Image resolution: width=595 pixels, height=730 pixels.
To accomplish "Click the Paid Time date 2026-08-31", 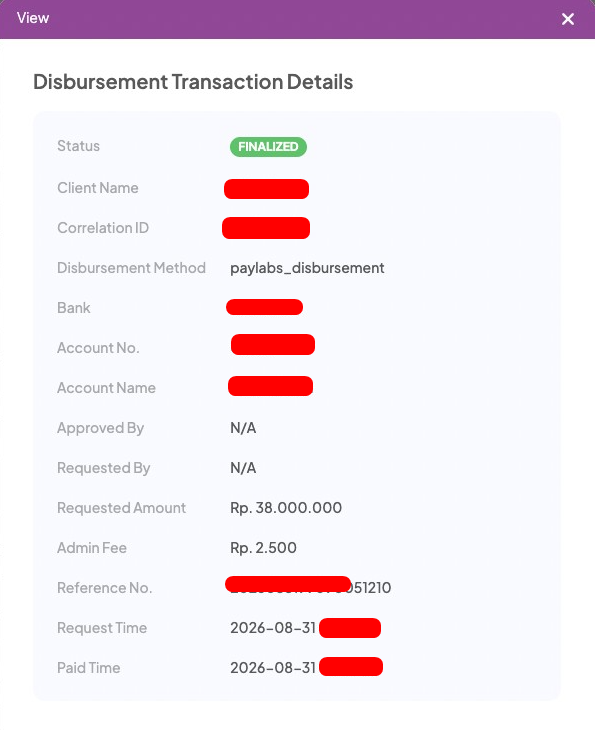I will click(x=273, y=668).
